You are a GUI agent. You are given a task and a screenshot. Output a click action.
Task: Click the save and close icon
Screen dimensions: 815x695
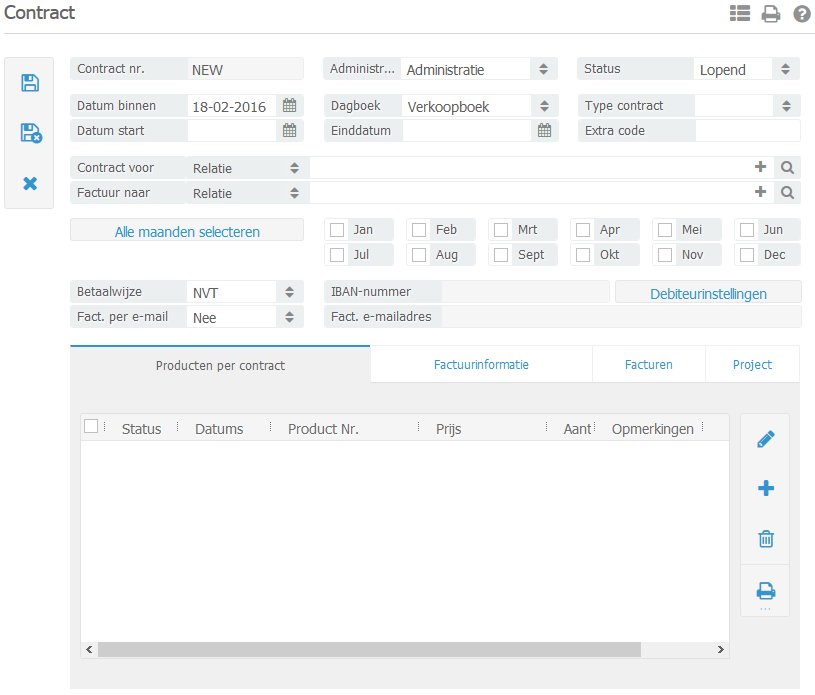30,133
